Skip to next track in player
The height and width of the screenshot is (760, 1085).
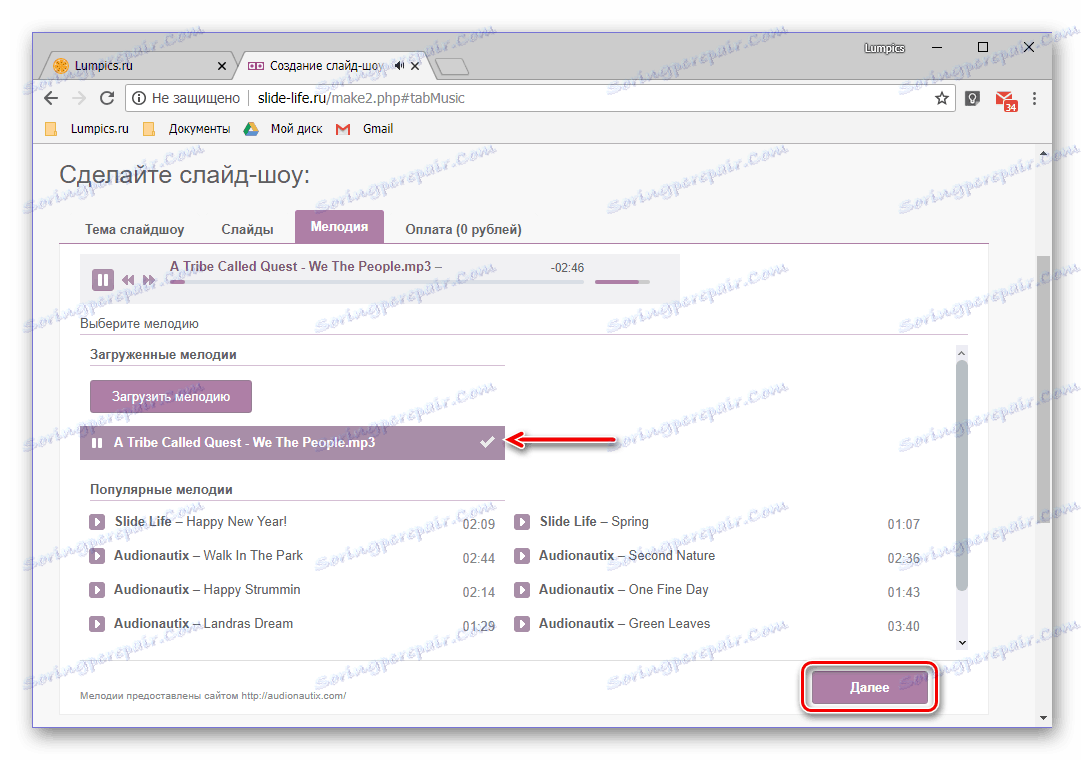[149, 280]
